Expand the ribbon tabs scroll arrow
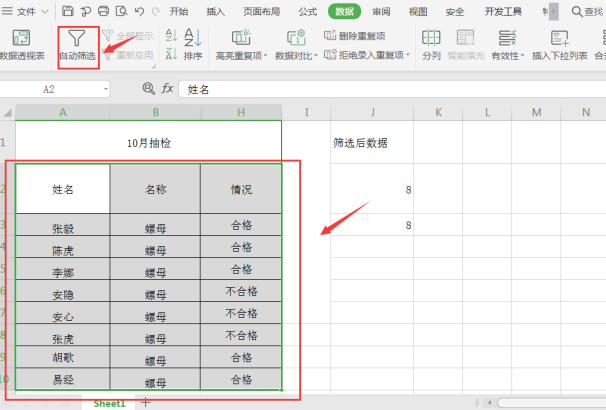The image size is (606, 410). (x=553, y=12)
